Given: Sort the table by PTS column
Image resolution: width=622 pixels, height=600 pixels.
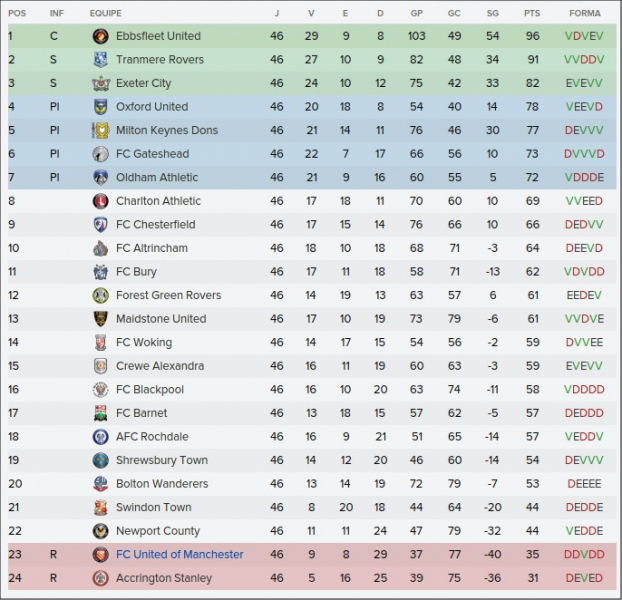Looking at the screenshot, I should pos(531,13).
